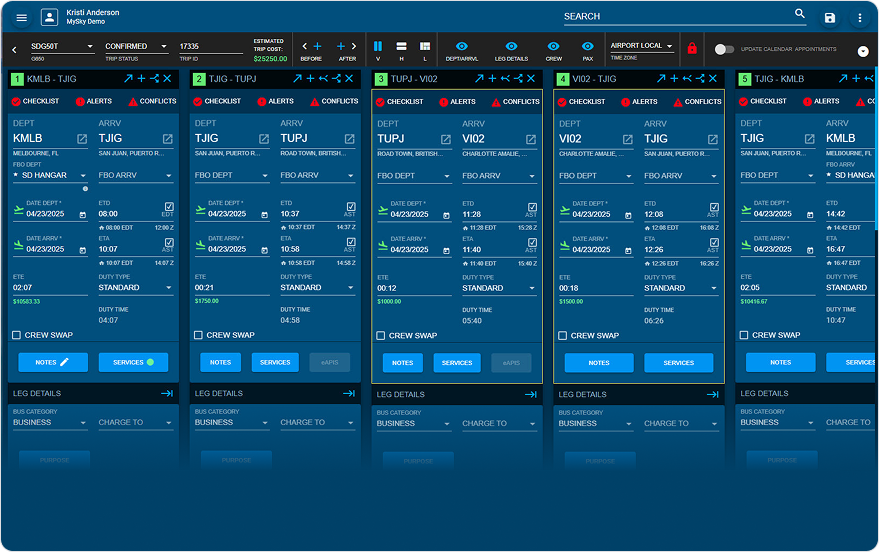Open FBO ARRV dropdown in leg 1

136,175
